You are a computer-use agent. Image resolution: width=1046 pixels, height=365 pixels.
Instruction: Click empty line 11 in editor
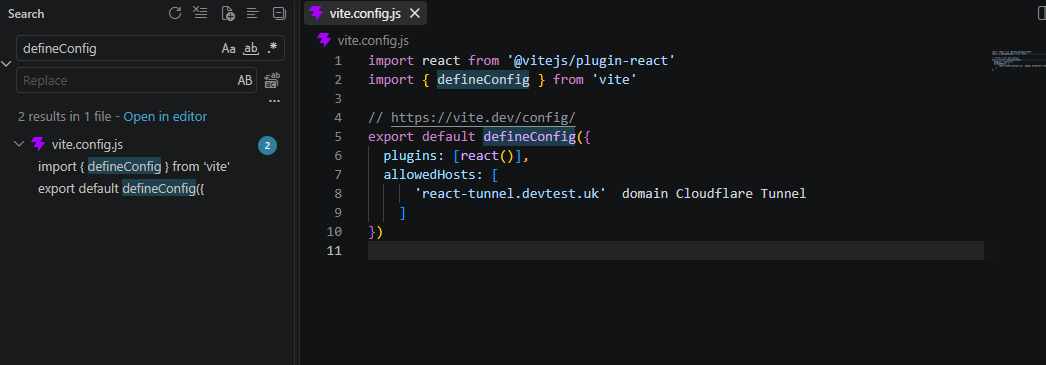(x=676, y=251)
